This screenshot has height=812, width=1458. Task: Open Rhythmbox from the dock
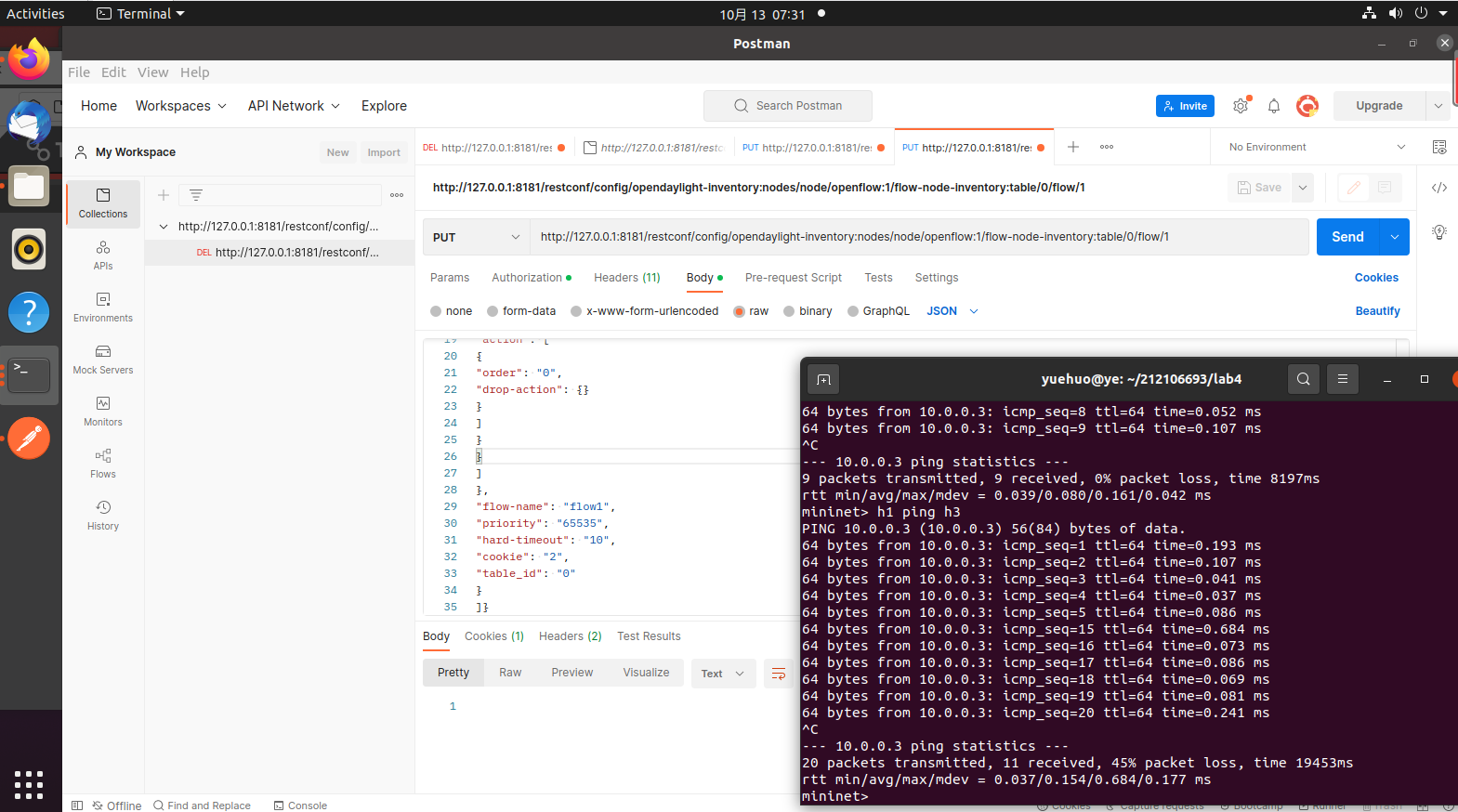coord(29,250)
